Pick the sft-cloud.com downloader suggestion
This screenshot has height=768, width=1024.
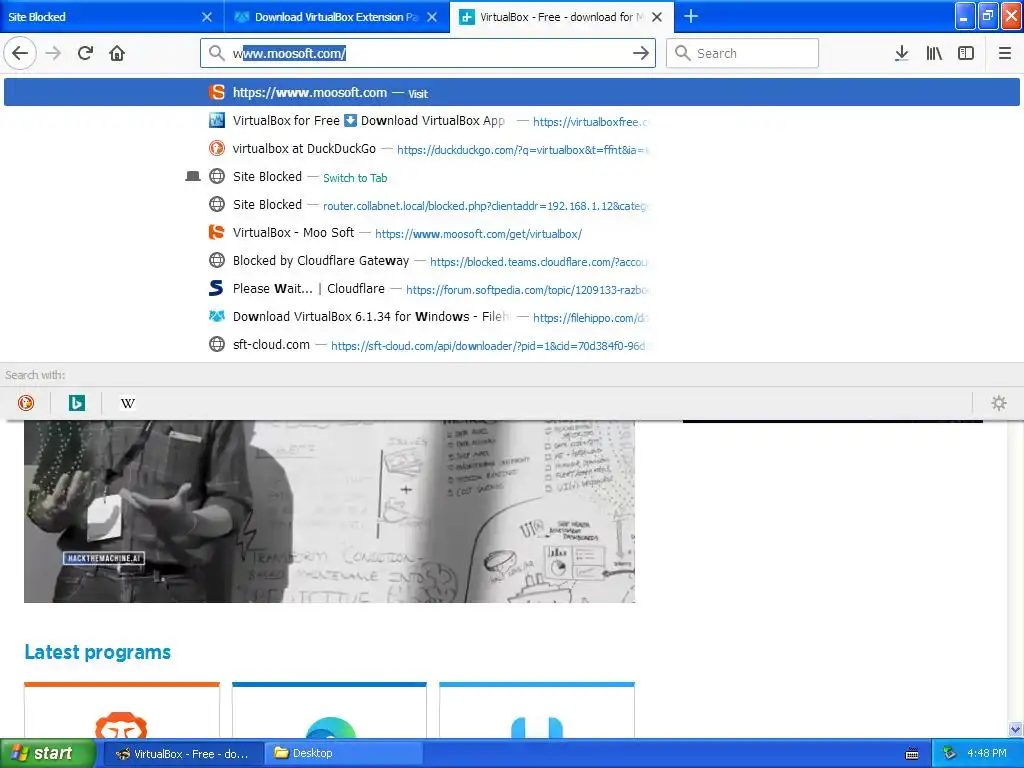click(512, 345)
